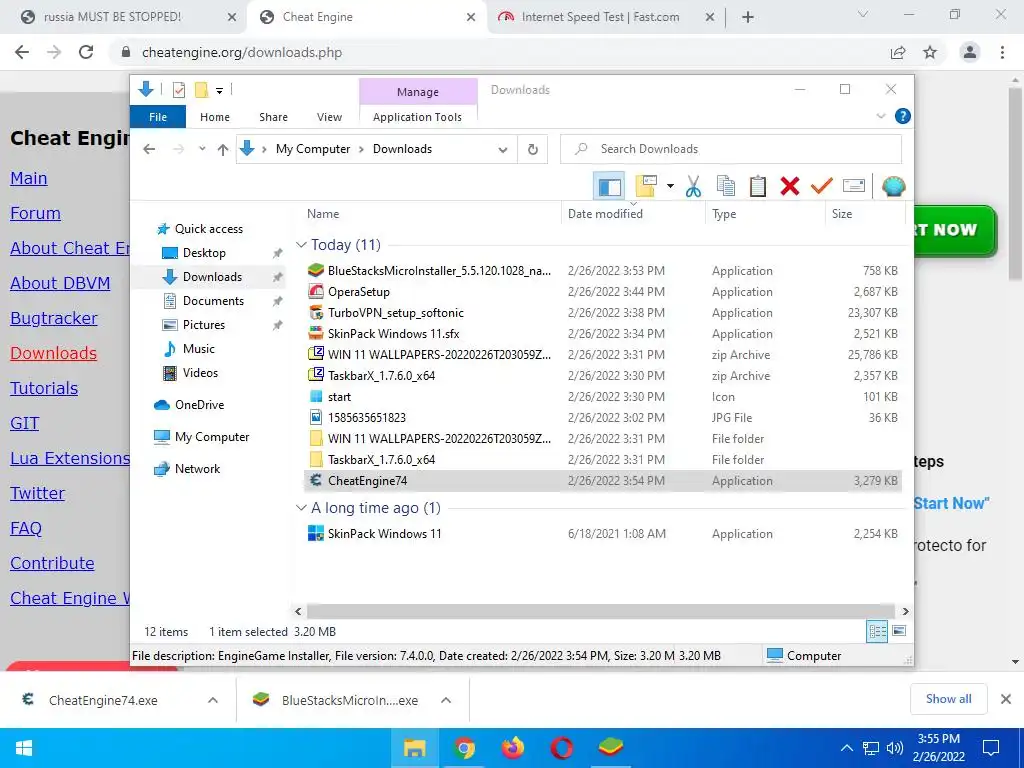
Task: Open the Application Tools tab
Action: (x=417, y=117)
